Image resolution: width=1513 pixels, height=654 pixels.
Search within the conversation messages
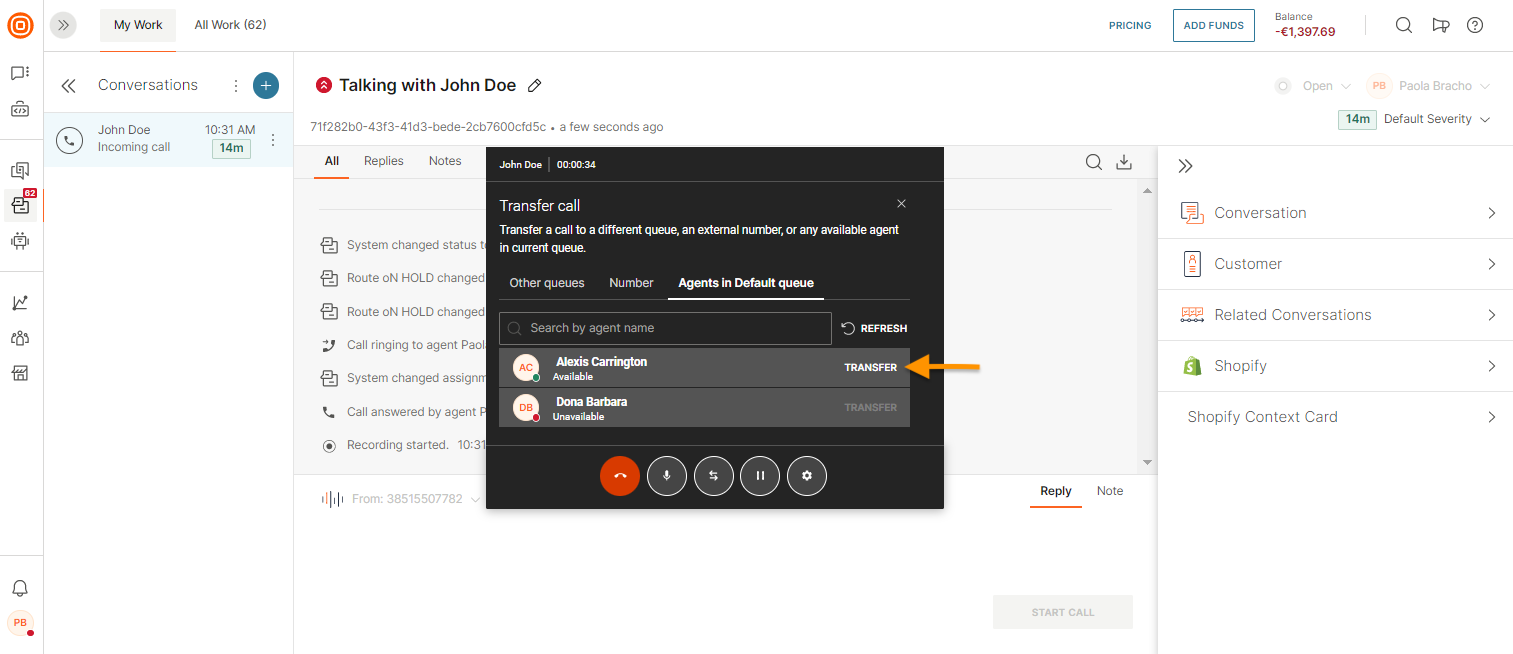(1094, 162)
